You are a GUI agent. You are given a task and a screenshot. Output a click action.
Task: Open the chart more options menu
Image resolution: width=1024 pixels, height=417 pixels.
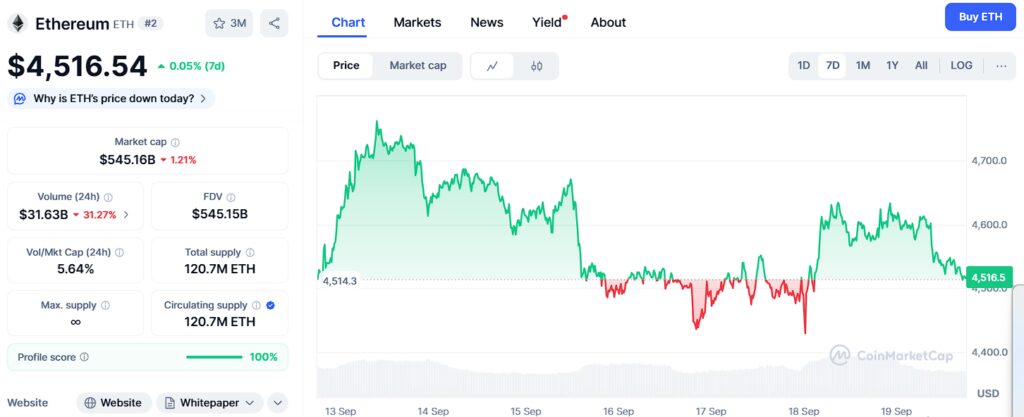point(1001,66)
